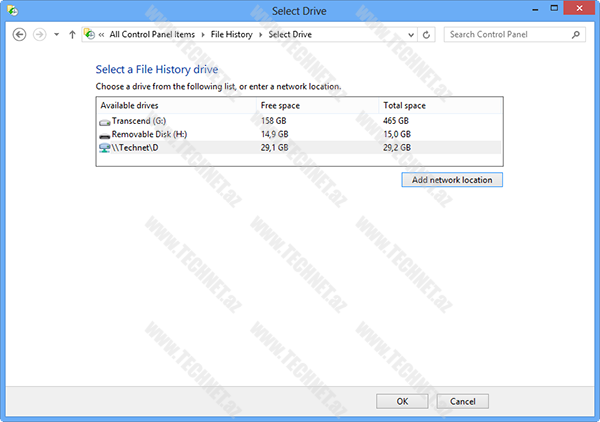Image resolution: width=600 pixels, height=422 pixels.
Task: Click the Back navigation arrow
Action: tap(19, 34)
